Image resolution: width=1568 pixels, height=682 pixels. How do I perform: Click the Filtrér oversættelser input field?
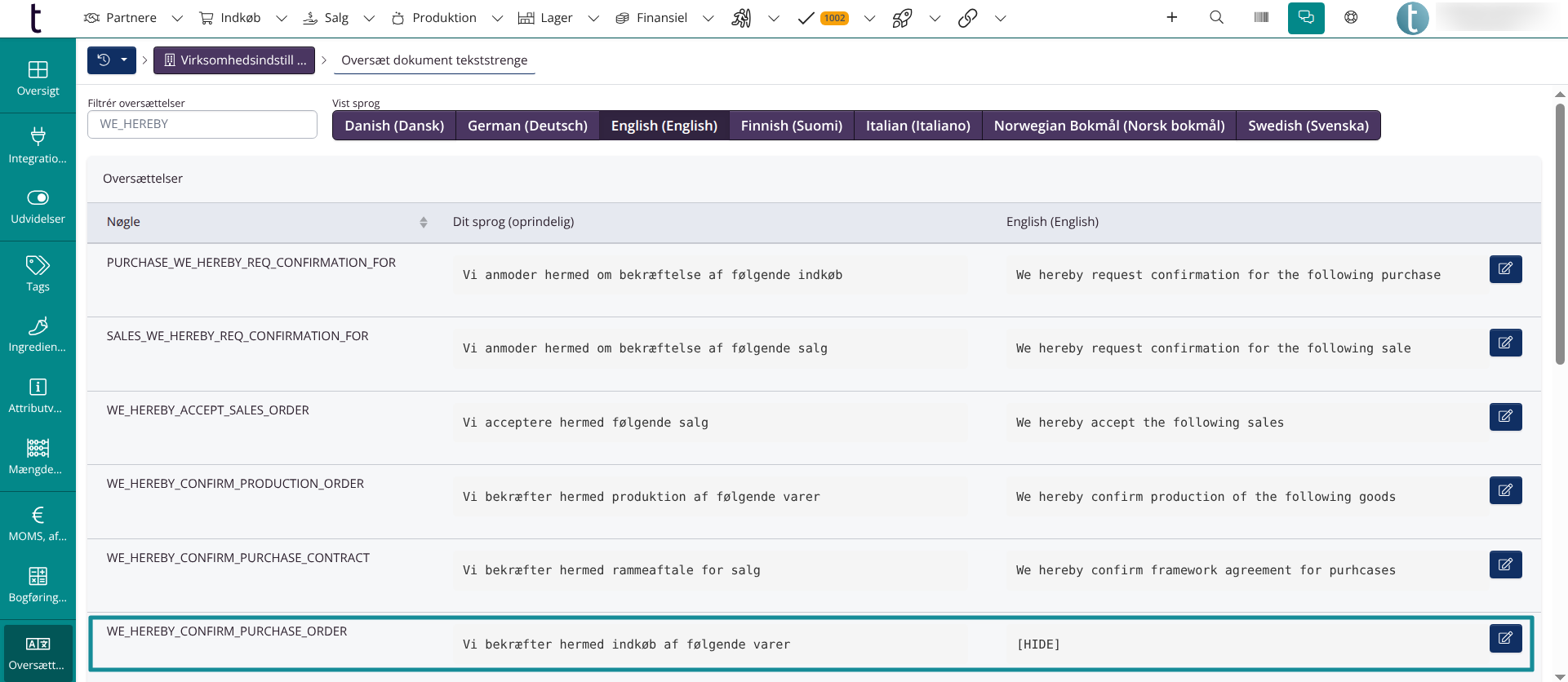(x=202, y=124)
